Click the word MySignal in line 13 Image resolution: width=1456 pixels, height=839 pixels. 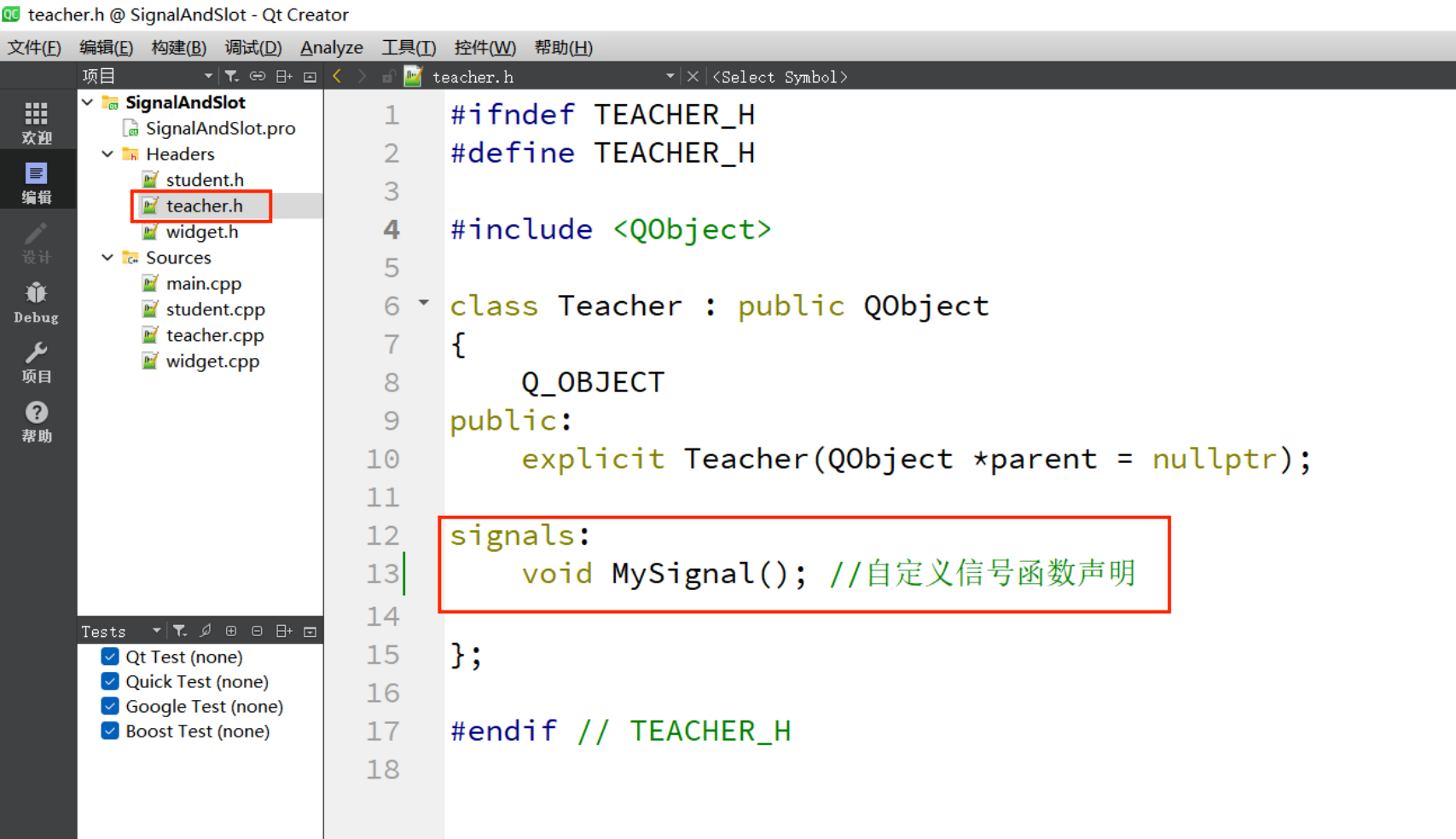tap(683, 573)
